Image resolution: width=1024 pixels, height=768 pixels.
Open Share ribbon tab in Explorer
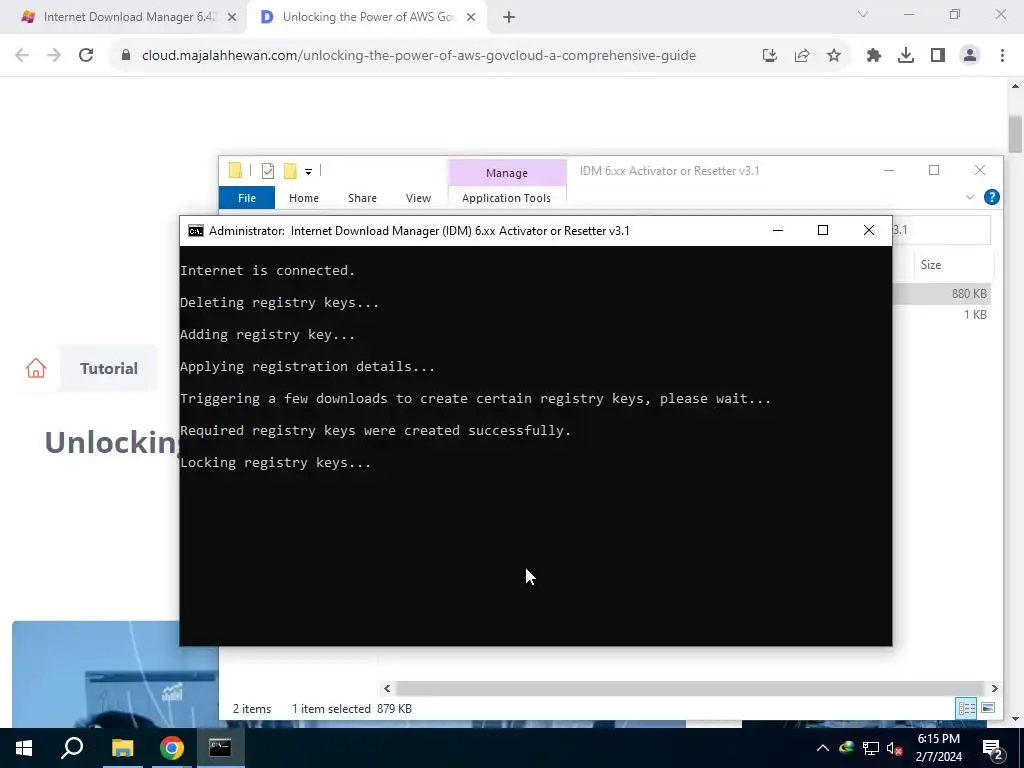[x=362, y=198]
